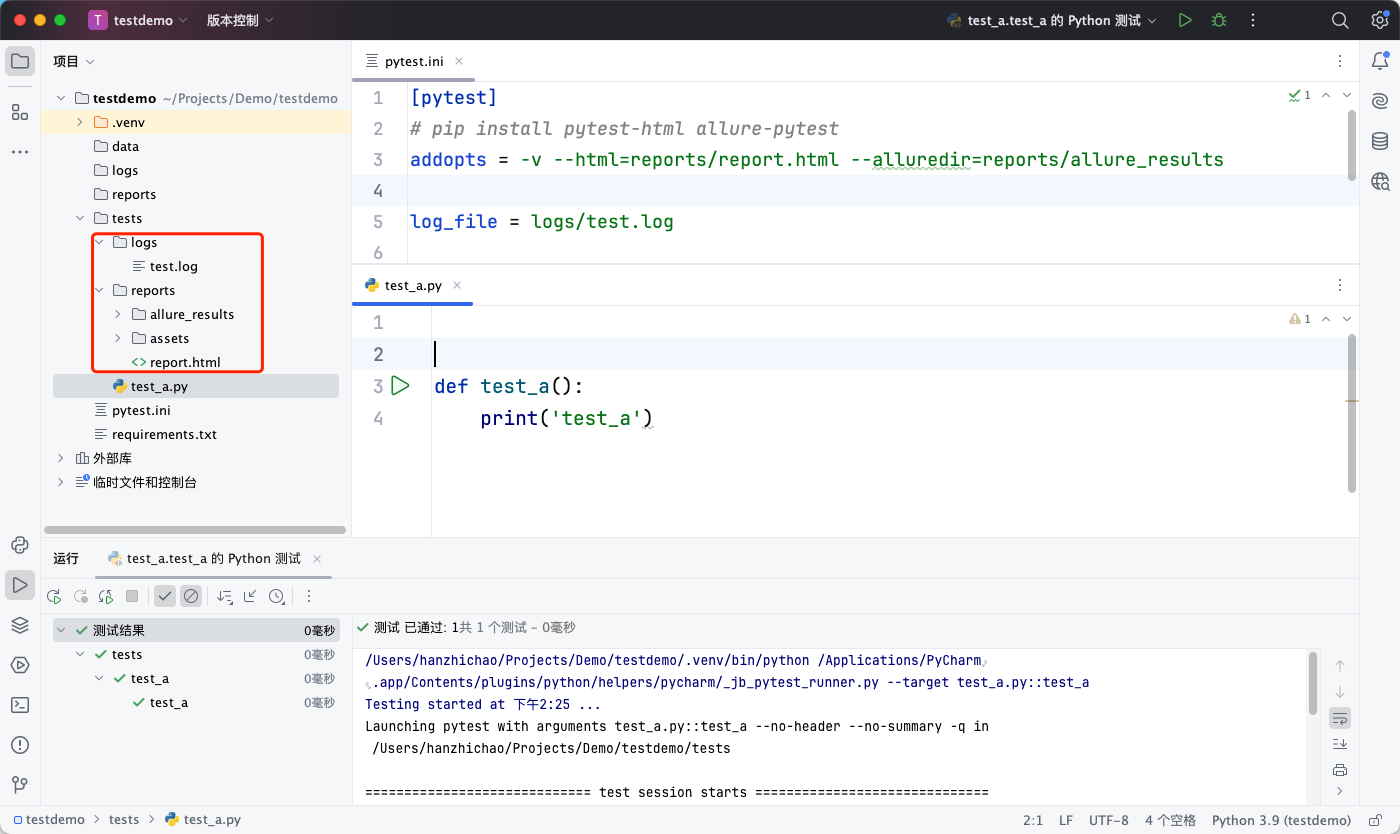Open the Python Packages layers icon
1400x834 pixels.
(x=20, y=625)
